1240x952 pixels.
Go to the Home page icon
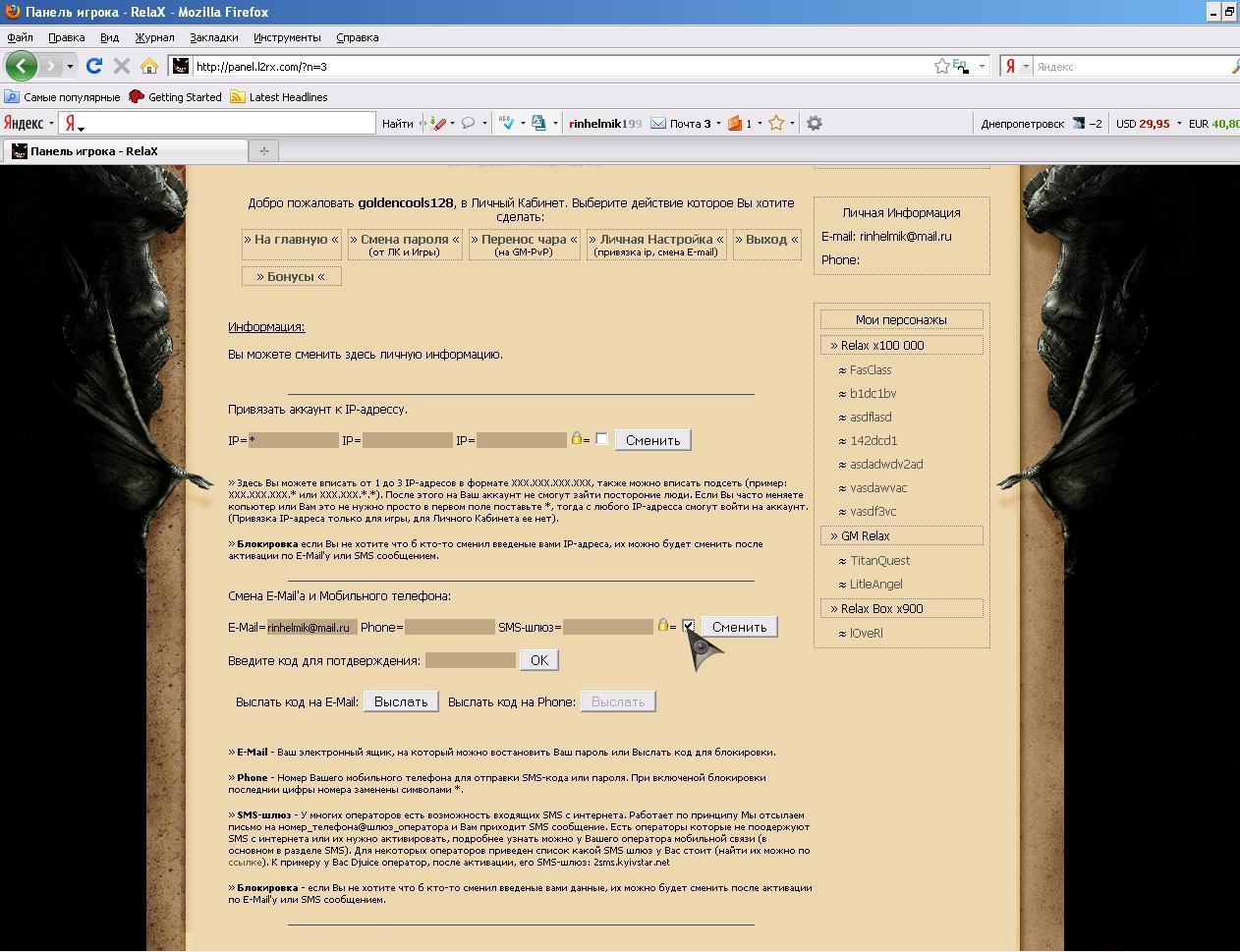point(149,66)
